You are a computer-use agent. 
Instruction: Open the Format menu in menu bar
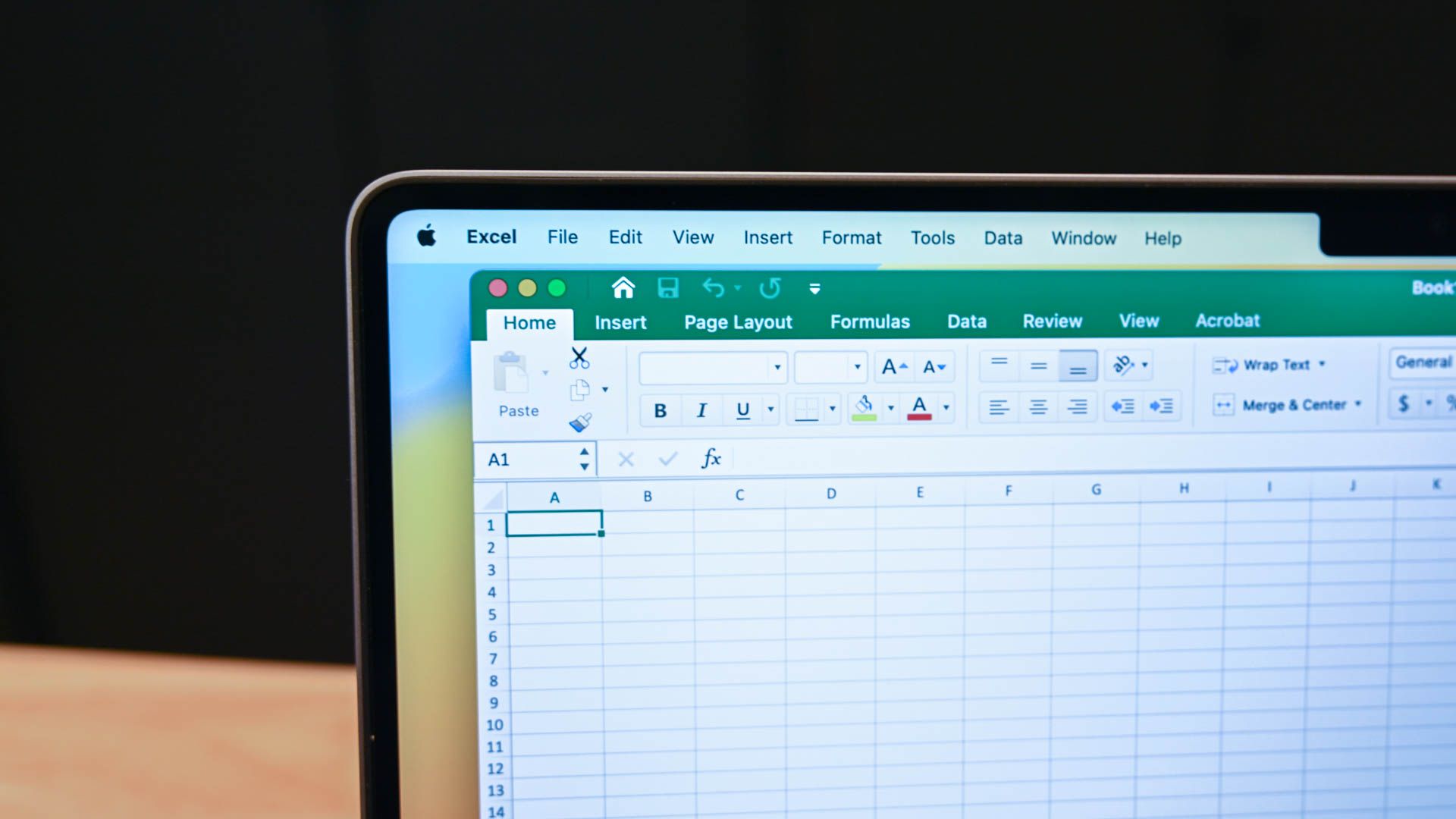click(851, 238)
